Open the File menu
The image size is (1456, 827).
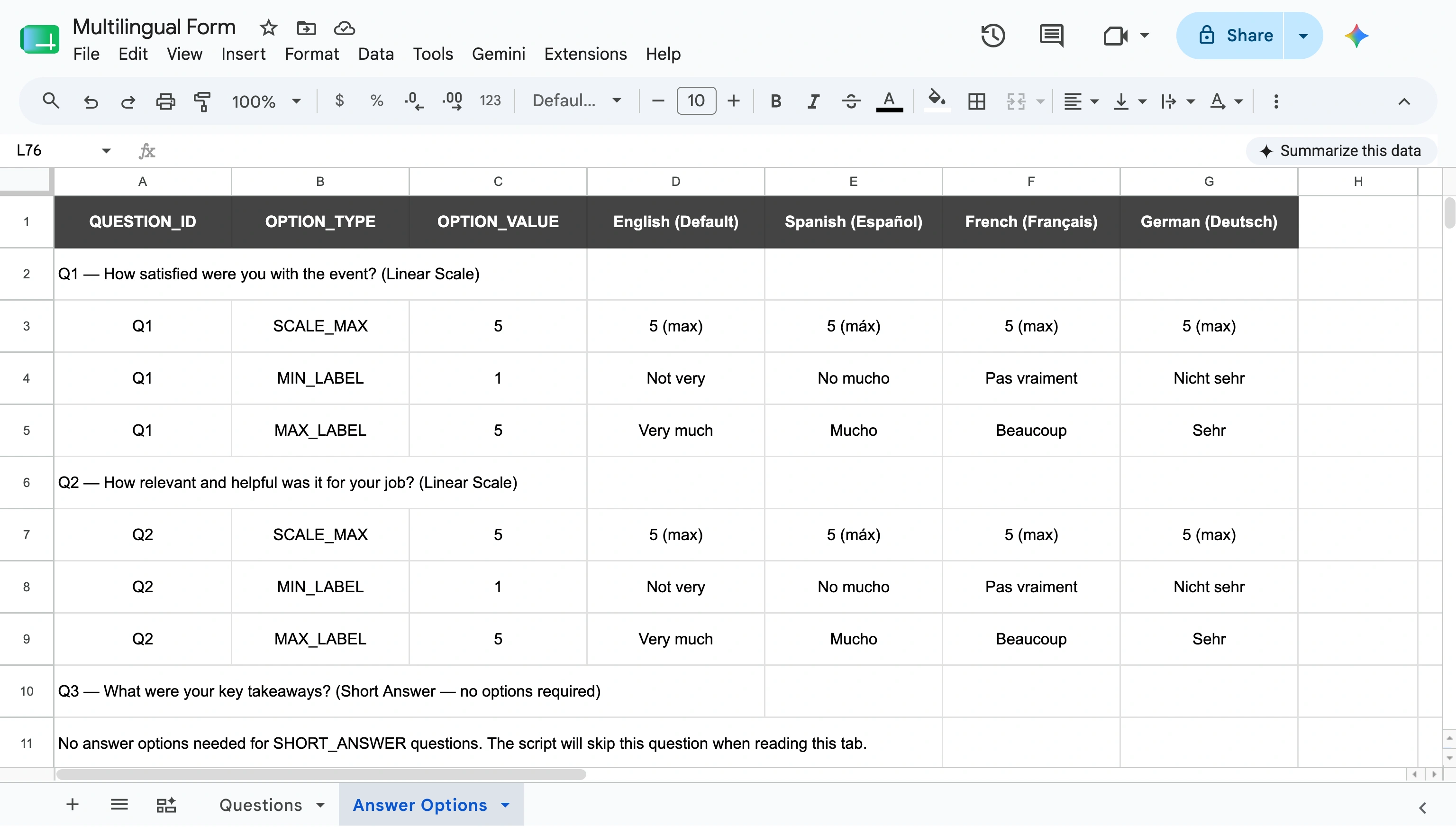click(86, 54)
